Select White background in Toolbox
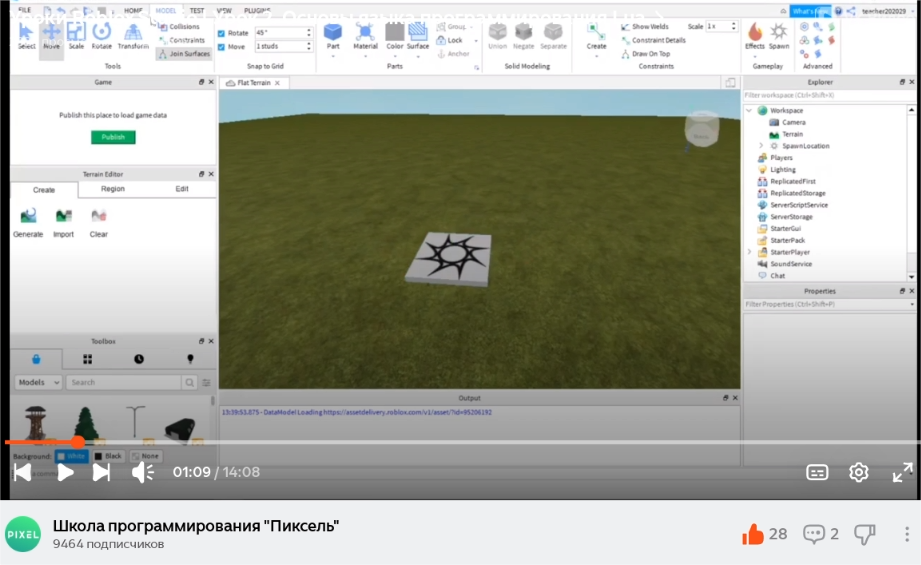This screenshot has height=565, width=921. 71,456
